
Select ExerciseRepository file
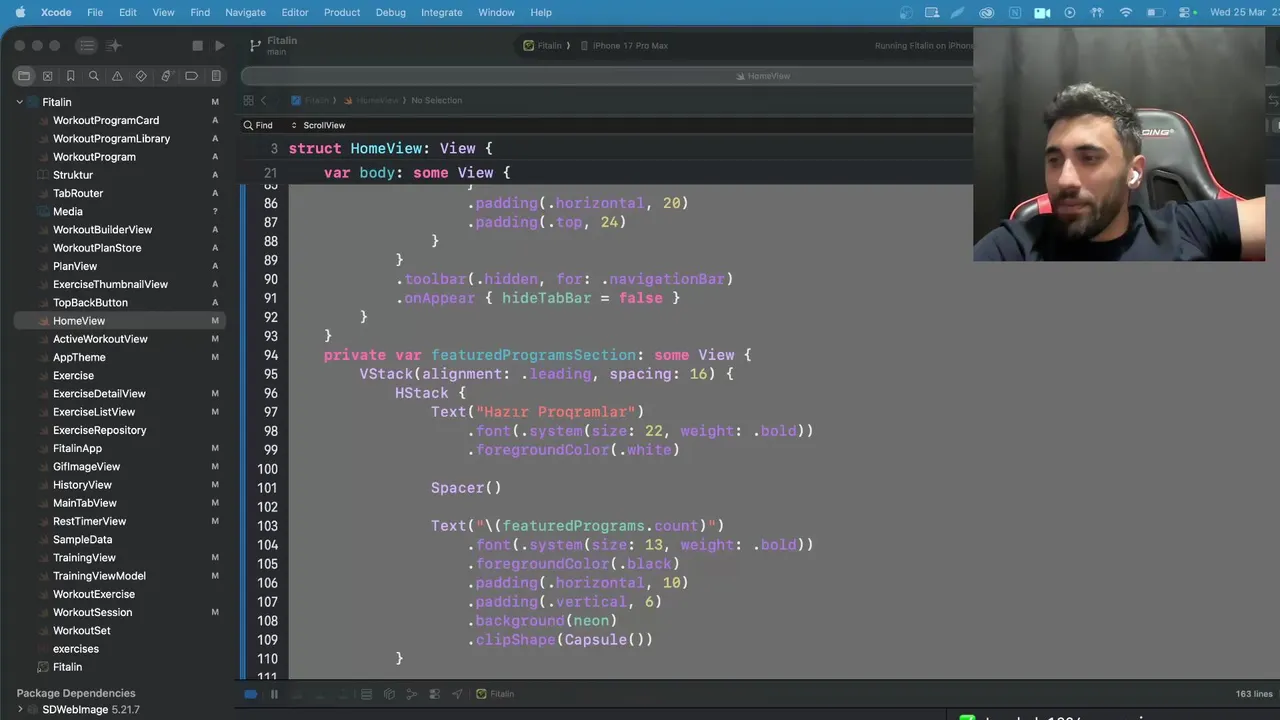(x=99, y=430)
